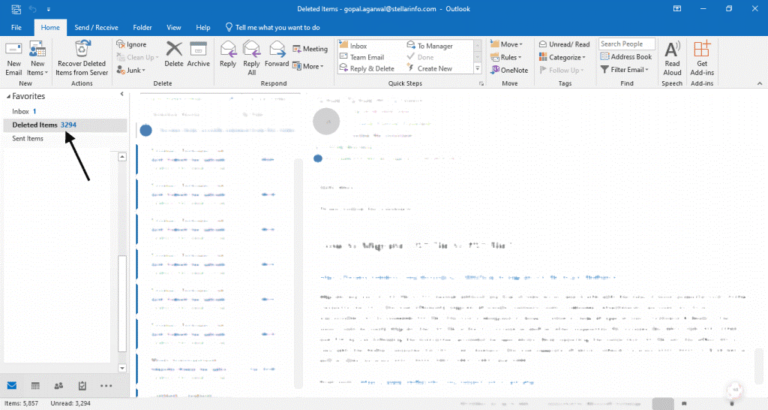Reply with a Meeting

(310, 48)
